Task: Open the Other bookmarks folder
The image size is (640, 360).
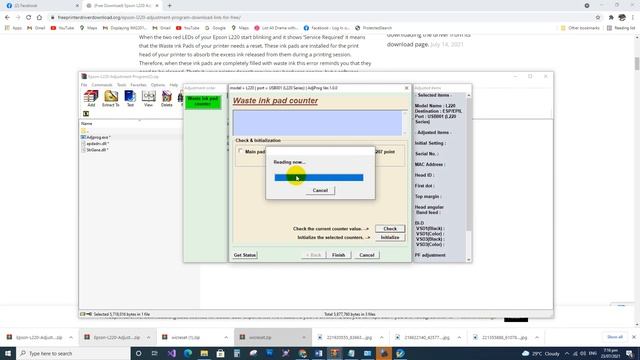Action: coord(580,28)
